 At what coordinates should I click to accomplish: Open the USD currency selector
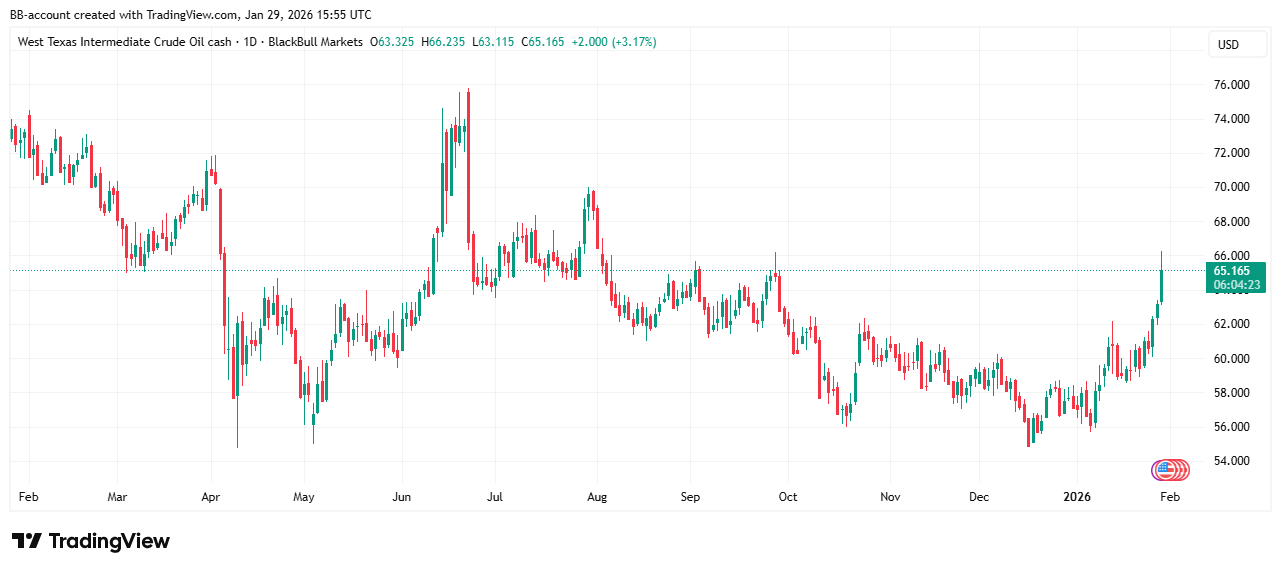click(1227, 45)
